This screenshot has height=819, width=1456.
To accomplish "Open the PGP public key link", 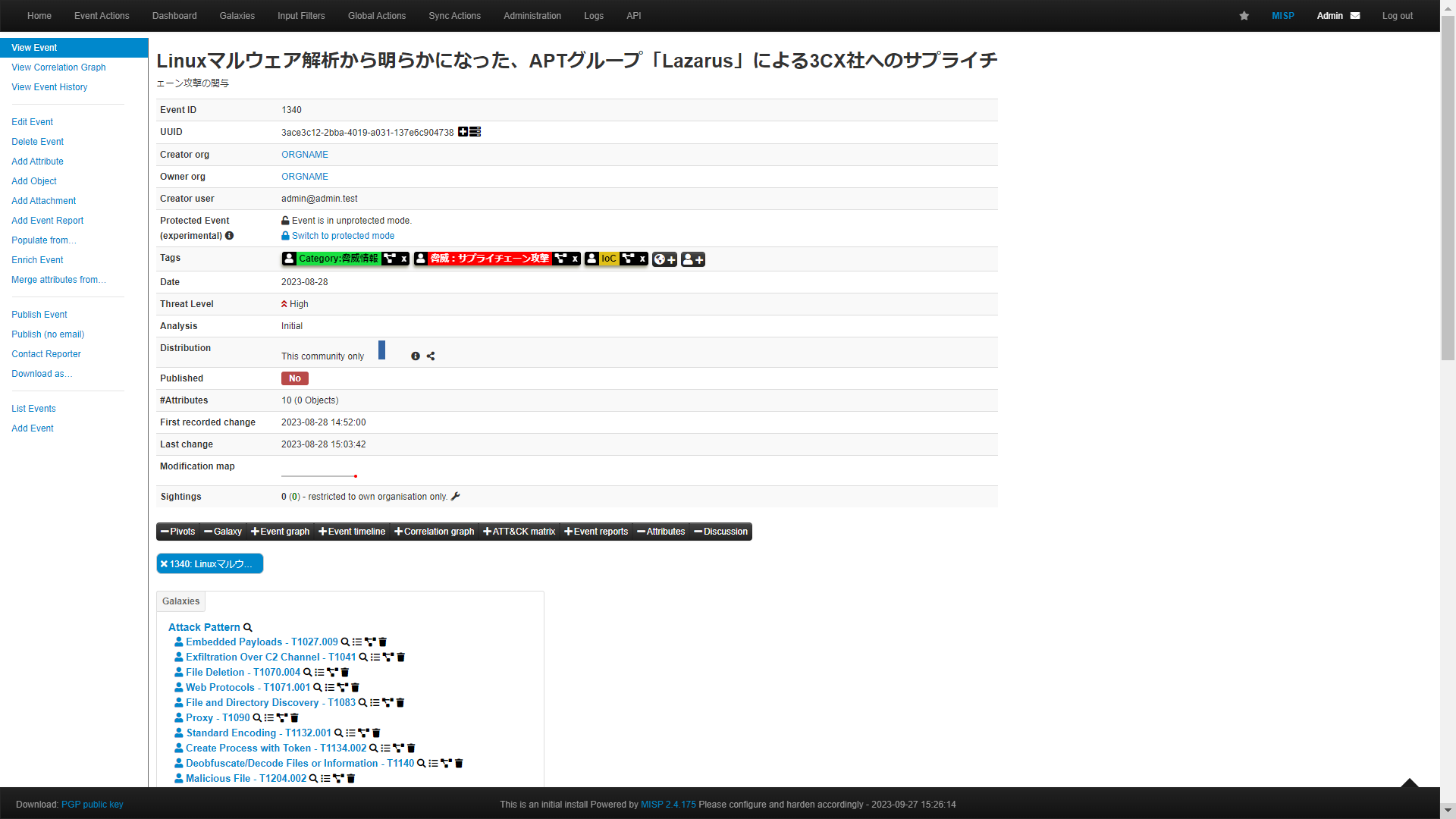I will pos(92,805).
